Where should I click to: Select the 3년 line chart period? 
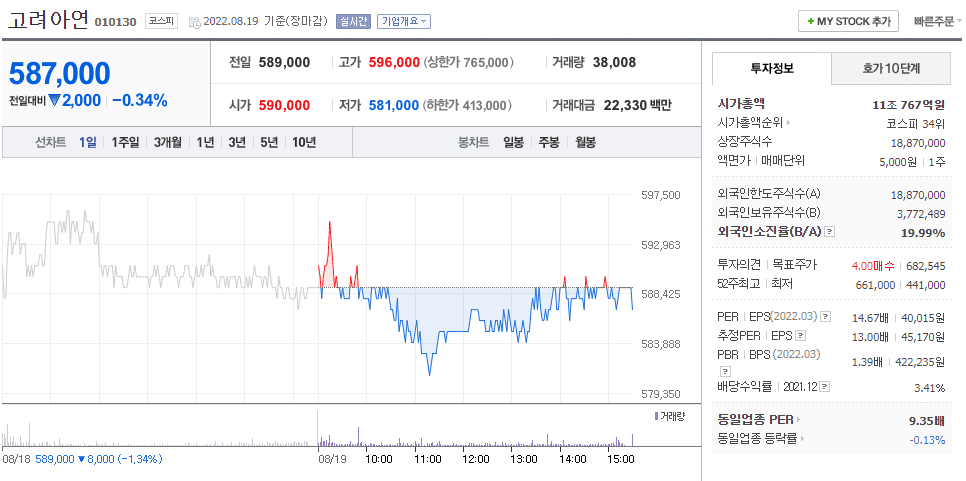tap(237, 142)
